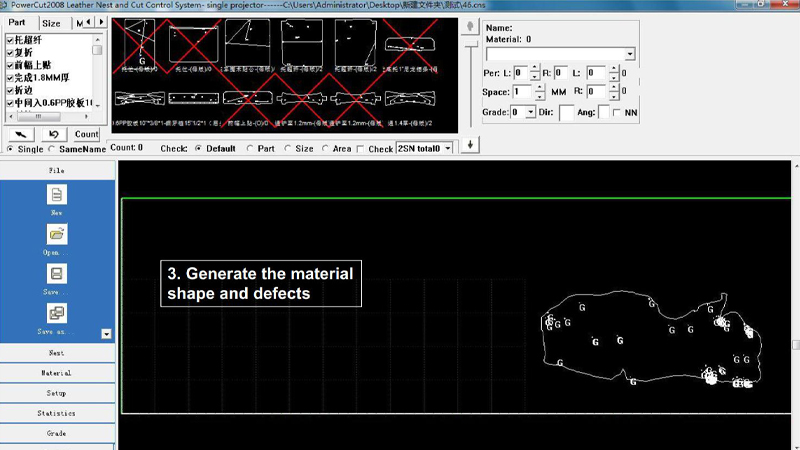800x450 pixels.
Task: Click the Save disk icon
Action: click(x=57, y=274)
